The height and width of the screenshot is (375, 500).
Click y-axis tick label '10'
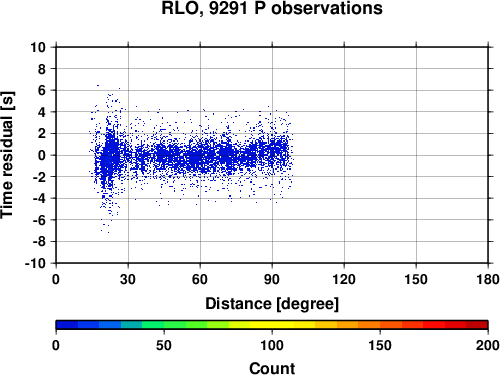tap(38, 47)
